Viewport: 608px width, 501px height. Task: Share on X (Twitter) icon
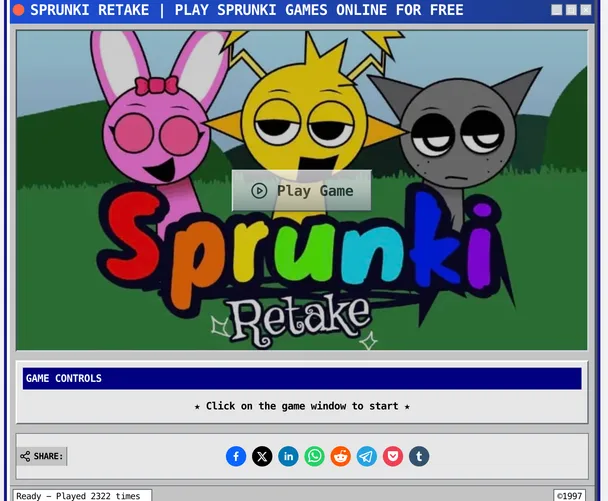click(x=262, y=456)
